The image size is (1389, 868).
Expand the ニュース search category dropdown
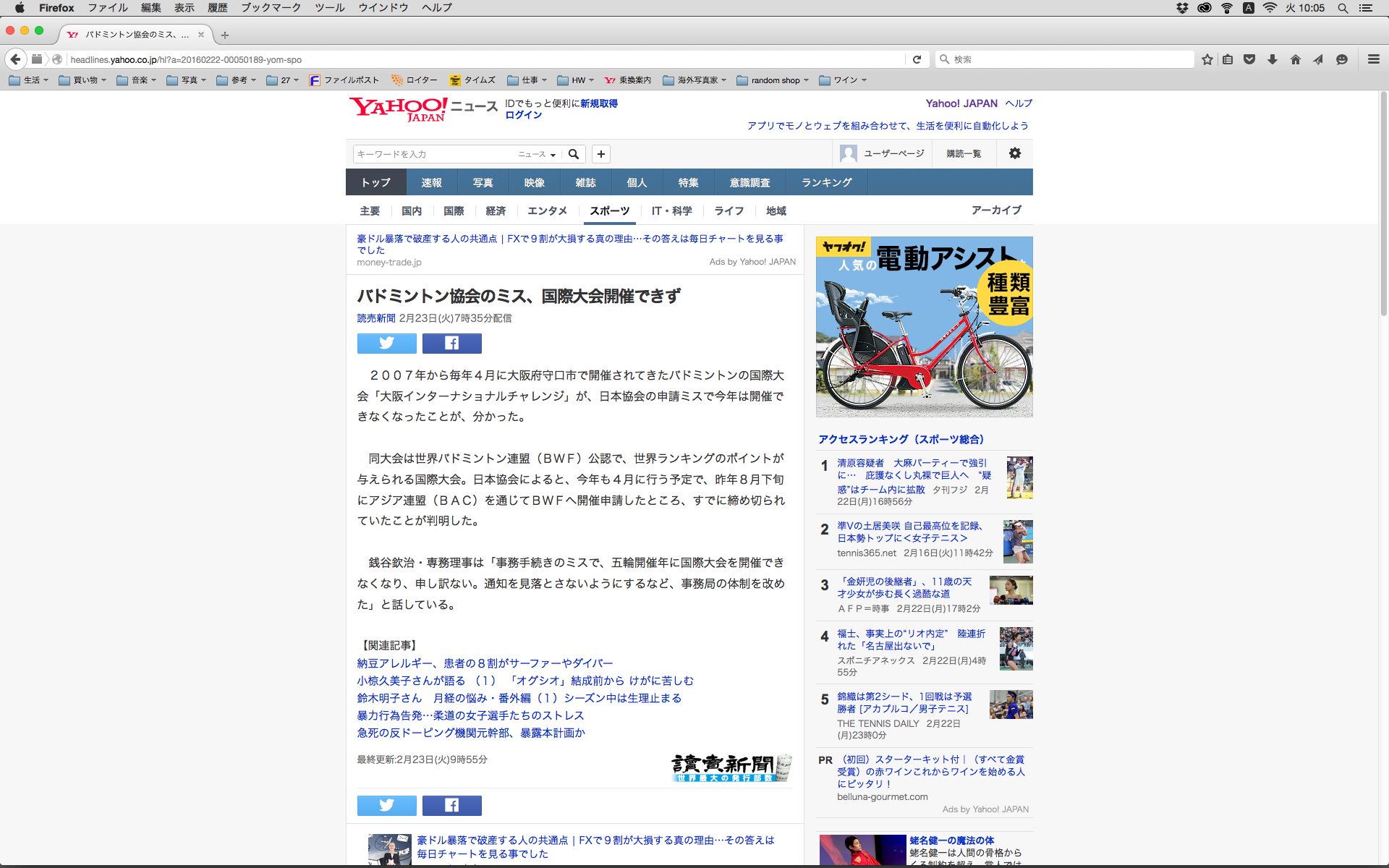click(x=537, y=154)
